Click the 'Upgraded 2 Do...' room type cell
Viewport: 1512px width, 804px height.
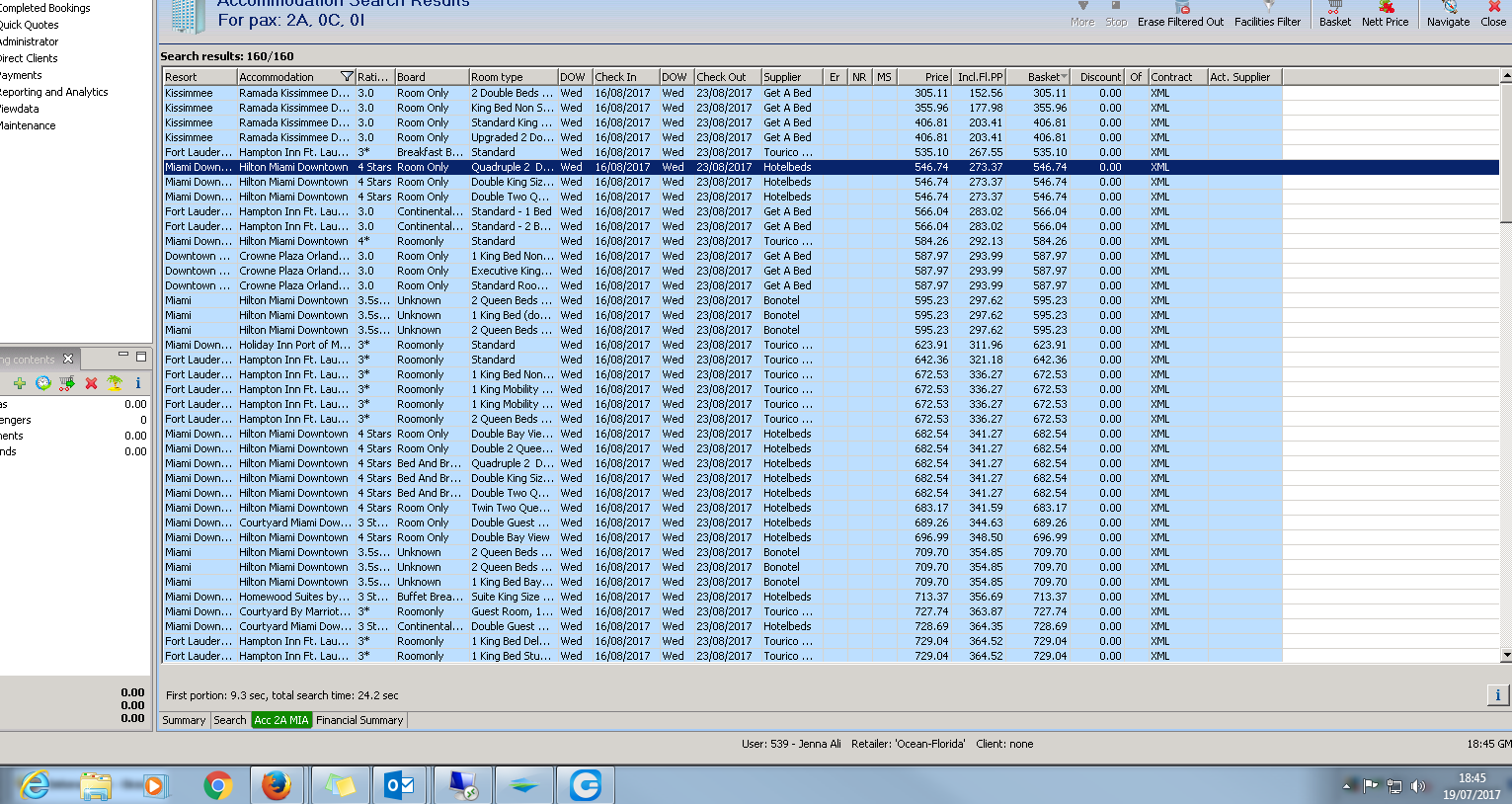pyautogui.click(x=513, y=137)
